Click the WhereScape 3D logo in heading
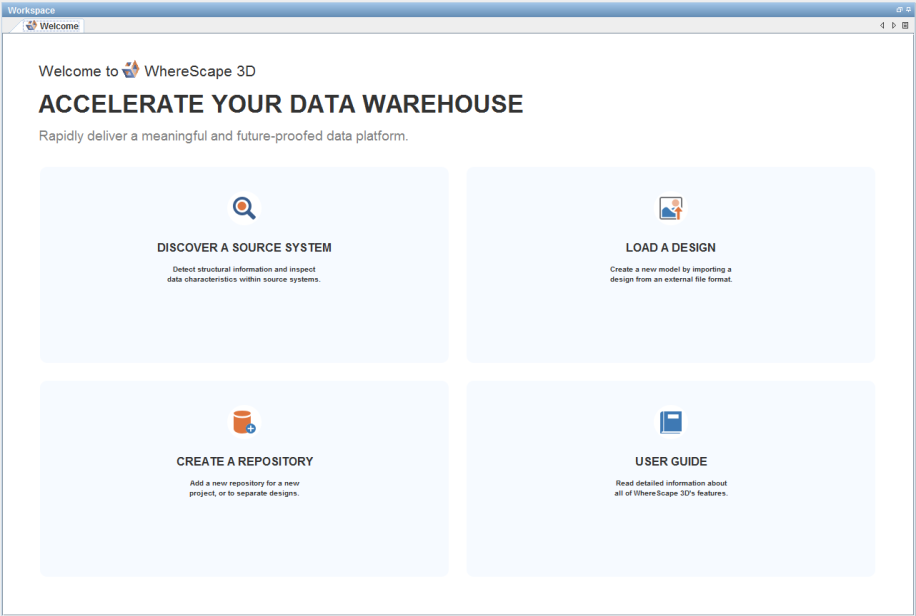916x616 pixels. coord(131,70)
